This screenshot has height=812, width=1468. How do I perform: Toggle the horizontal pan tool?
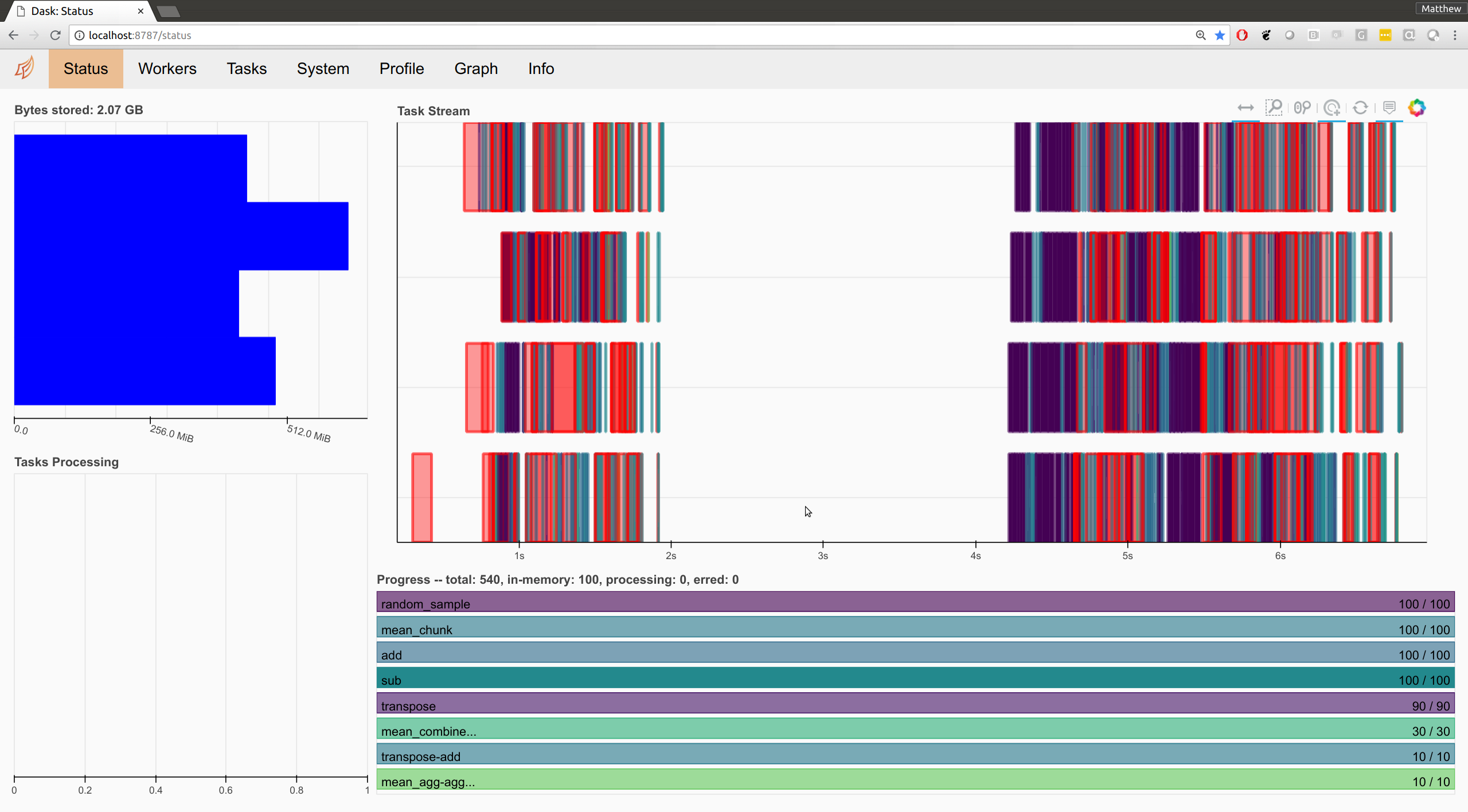tap(1245, 108)
